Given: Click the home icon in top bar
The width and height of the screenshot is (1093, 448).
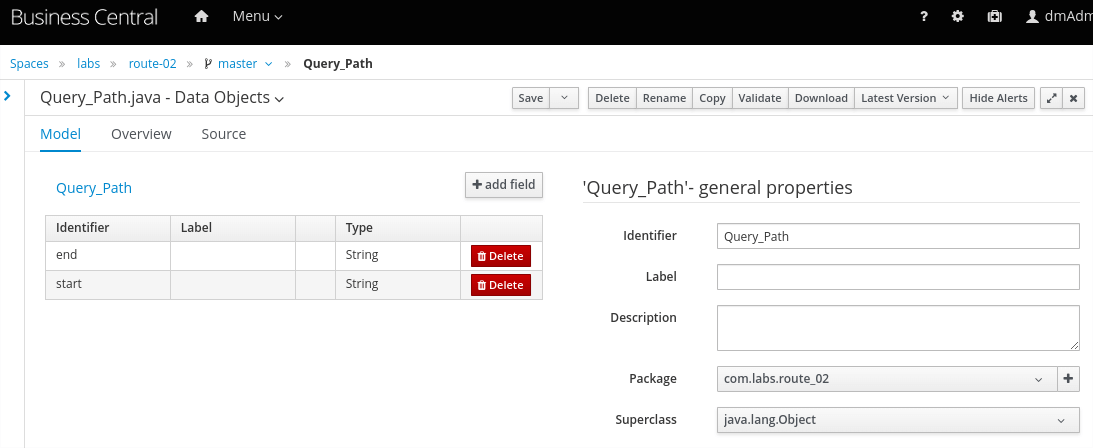Looking at the screenshot, I should [x=201, y=17].
